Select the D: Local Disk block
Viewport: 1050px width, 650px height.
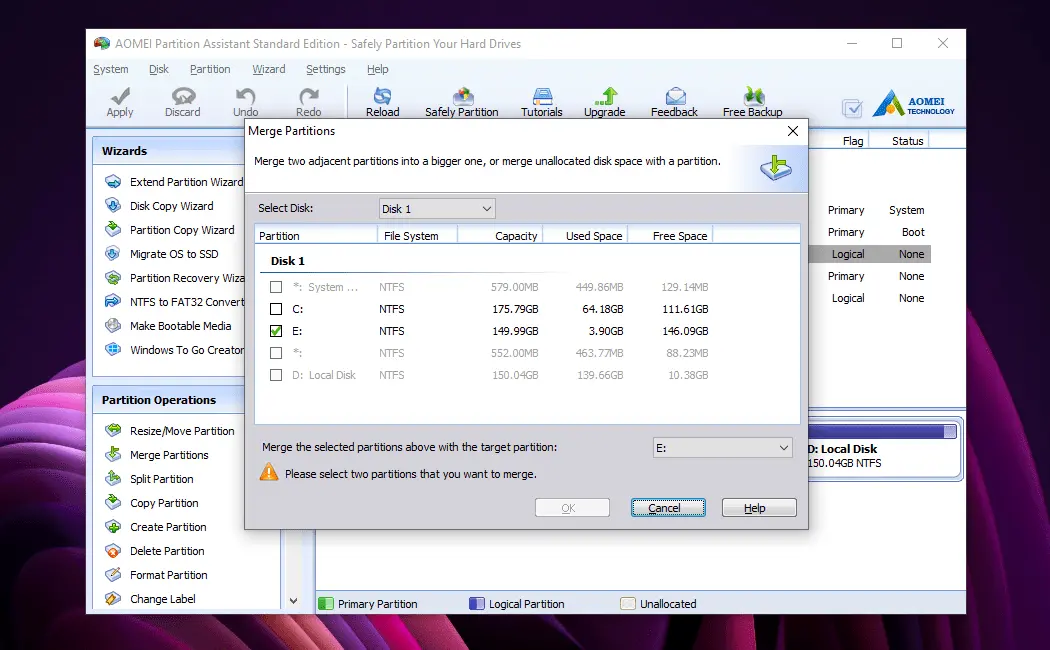[x=884, y=449]
